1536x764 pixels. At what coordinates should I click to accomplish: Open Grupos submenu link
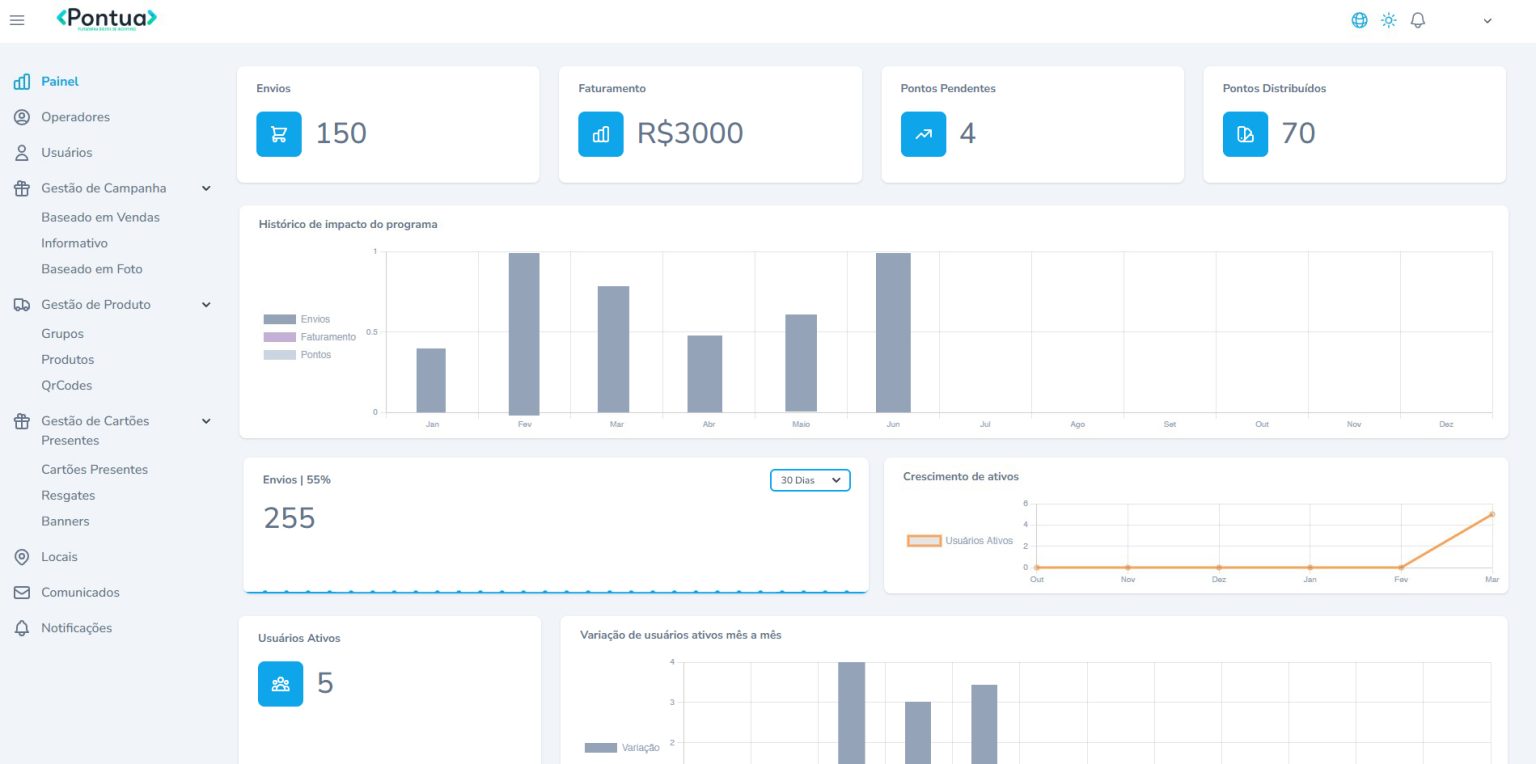(62, 334)
